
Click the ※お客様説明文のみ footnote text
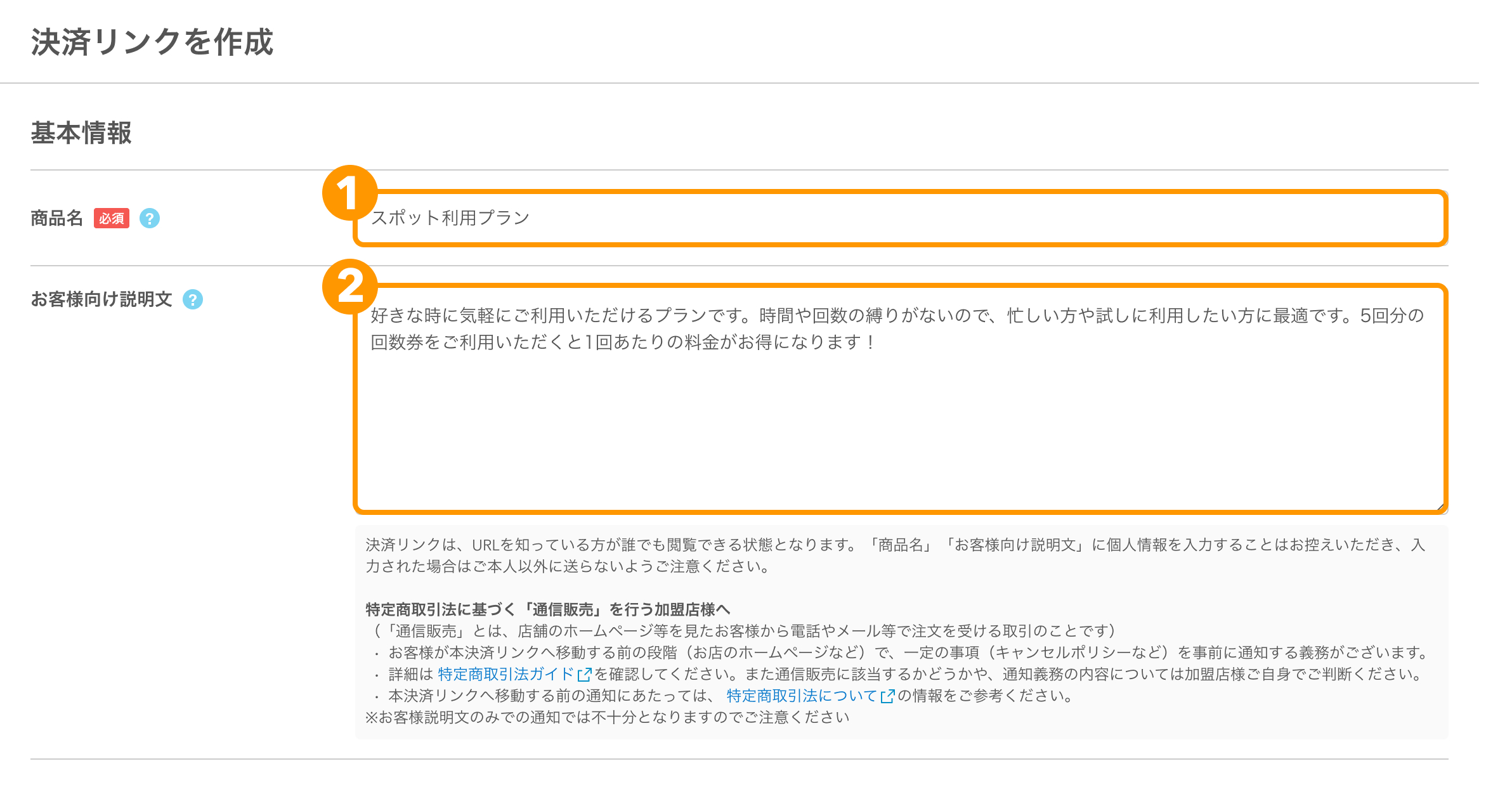coord(608,717)
